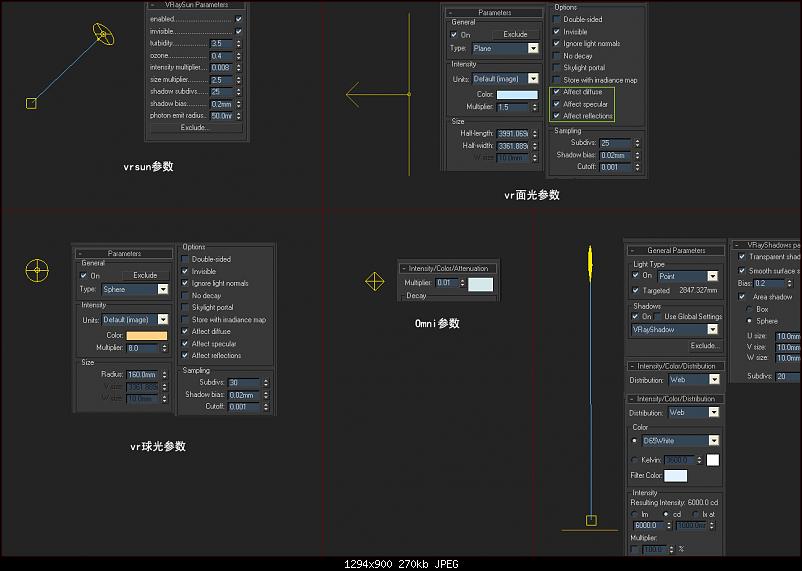Viewport: 802px width, 571px height.
Task: Select the Box area shadow radio button
Action: click(x=749, y=309)
